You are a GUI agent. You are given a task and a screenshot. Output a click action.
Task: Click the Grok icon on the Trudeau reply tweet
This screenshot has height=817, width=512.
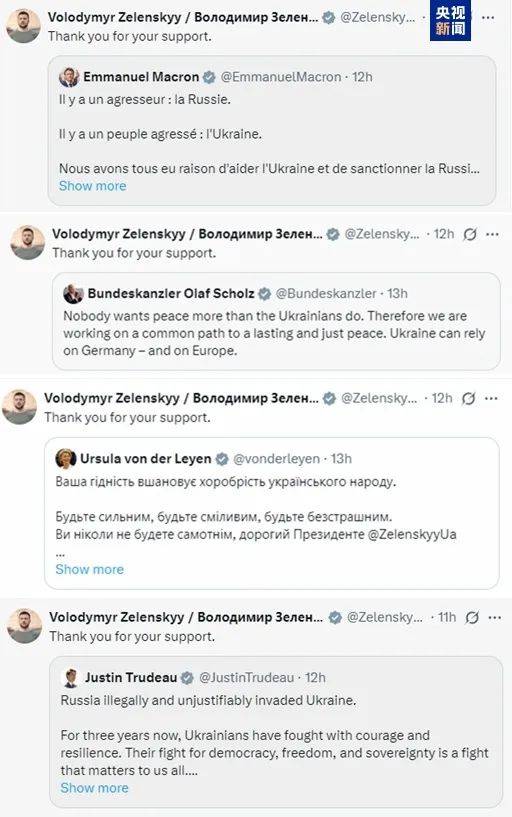pos(472,617)
